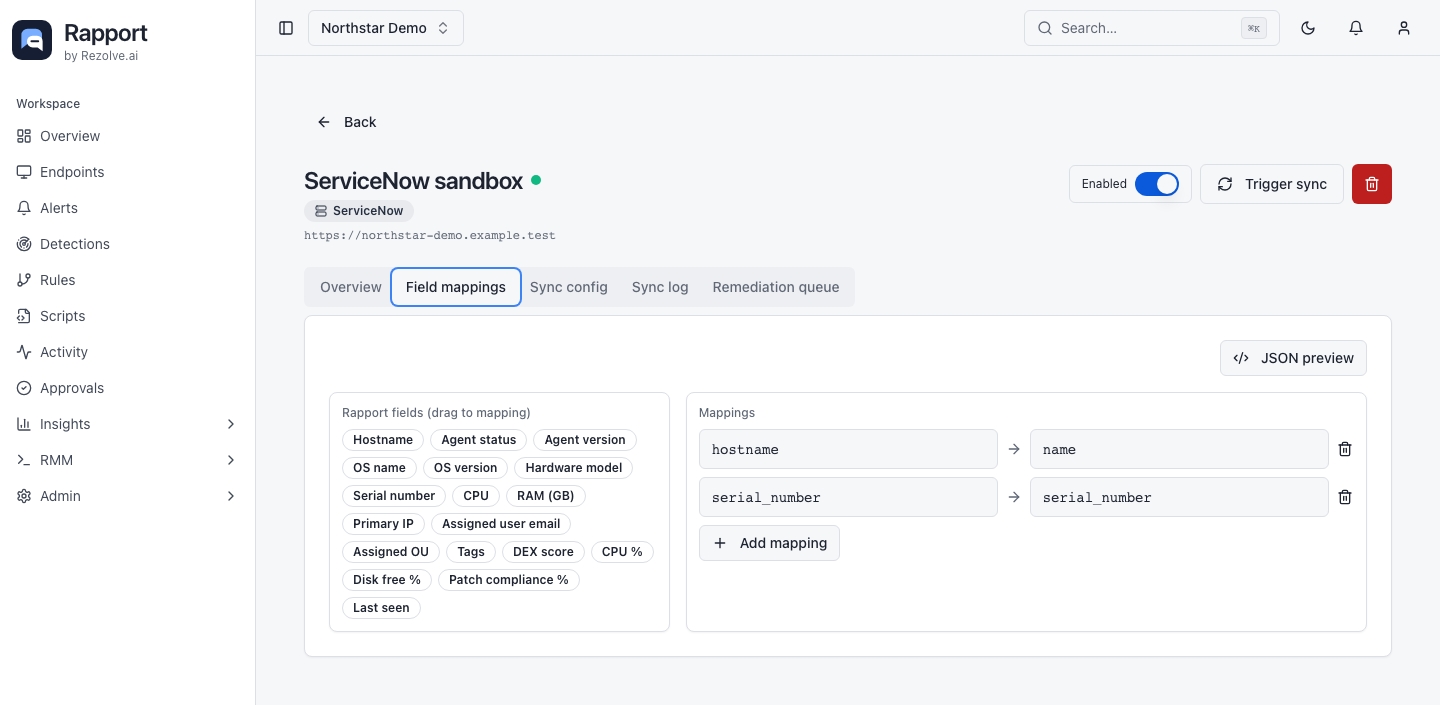Click the Rules branch icon
Viewport: 1440px width, 705px height.
24,280
